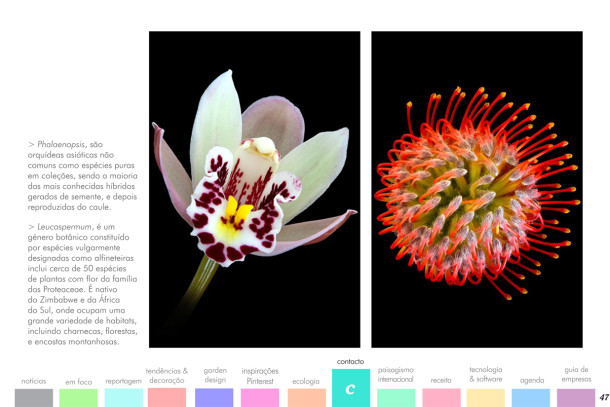Open tendências & decoração section label
Screen dimensions: 610x407
click(x=166, y=375)
